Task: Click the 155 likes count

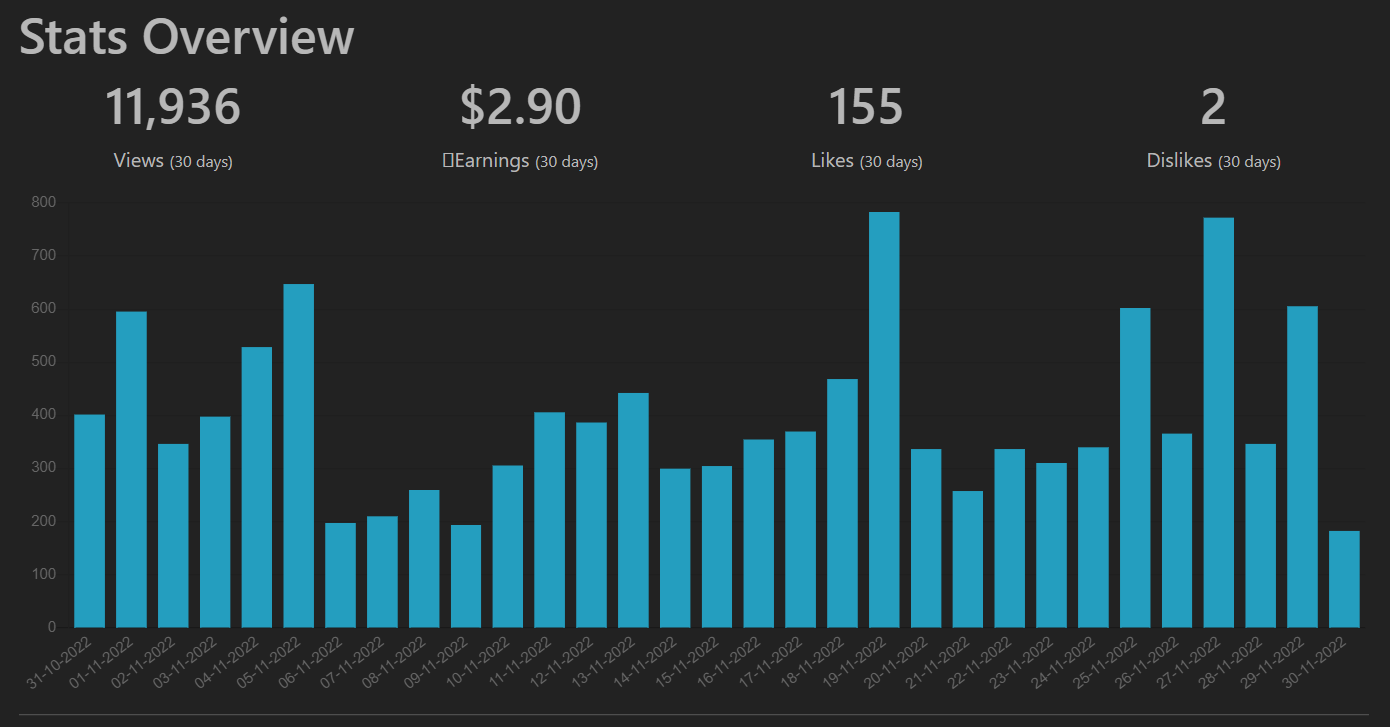Action: (x=866, y=107)
